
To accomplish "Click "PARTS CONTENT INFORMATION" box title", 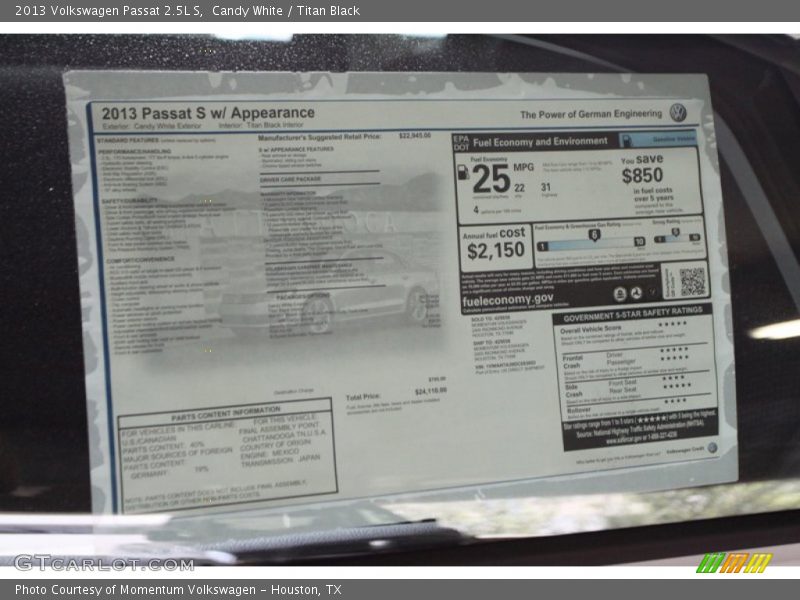I will pos(226,414).
